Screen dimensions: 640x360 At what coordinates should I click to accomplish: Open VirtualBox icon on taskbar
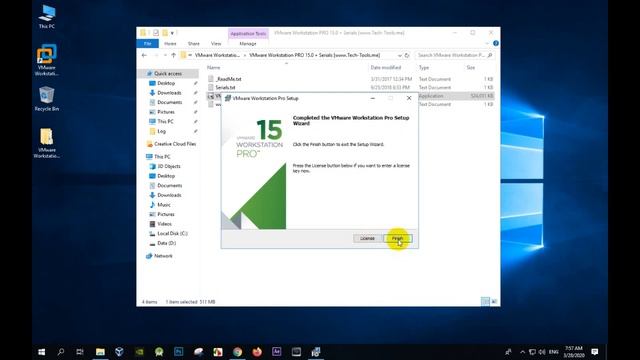coord(119,352)
